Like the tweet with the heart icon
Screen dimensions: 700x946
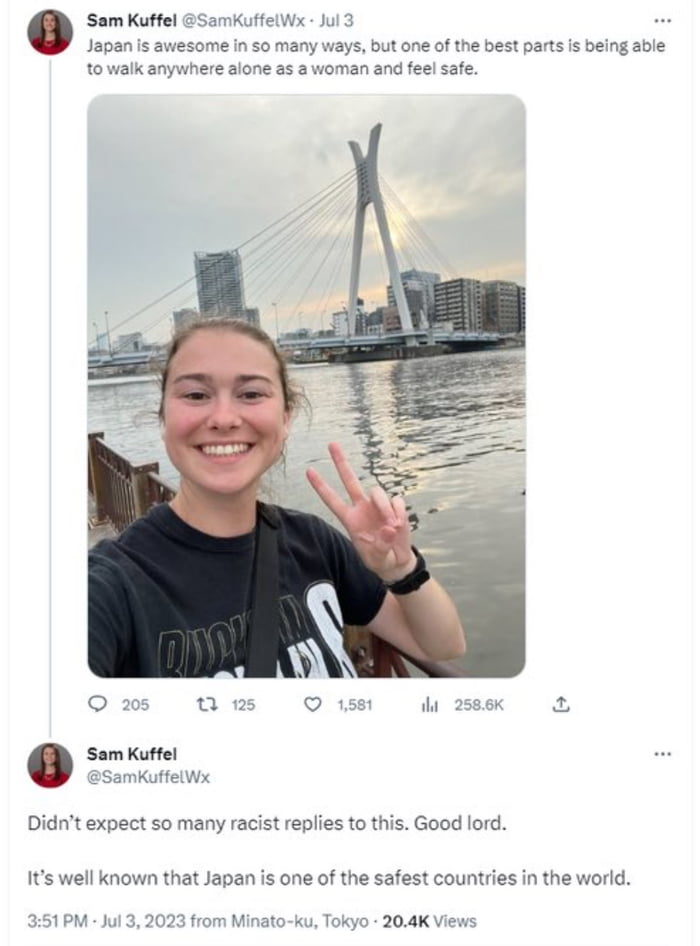coord(313,704)
